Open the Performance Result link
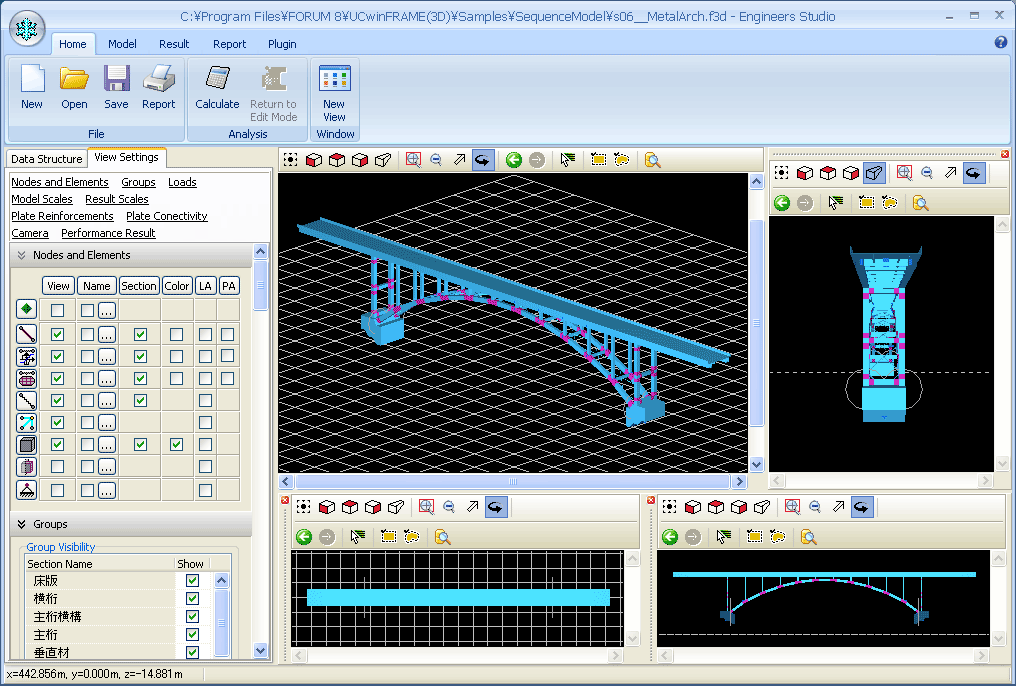The height and width of the screenshot is (686, 1016). [108, 233]
